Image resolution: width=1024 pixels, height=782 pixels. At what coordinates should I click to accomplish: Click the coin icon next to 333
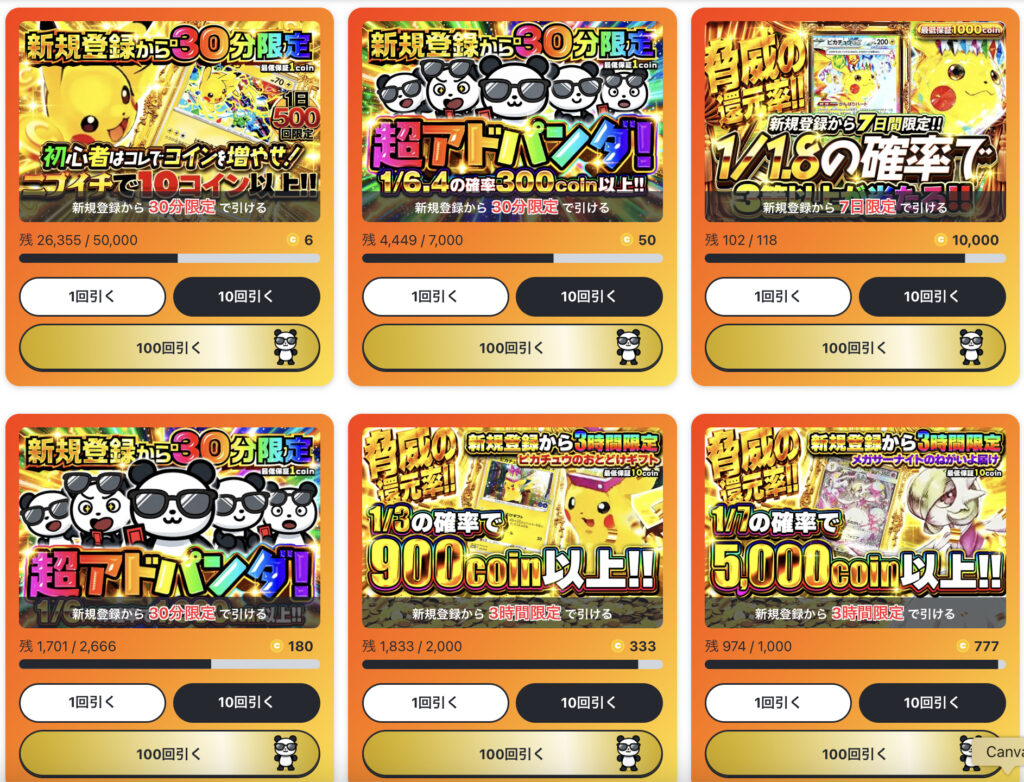pyautogui.click(x=617, y=646)
